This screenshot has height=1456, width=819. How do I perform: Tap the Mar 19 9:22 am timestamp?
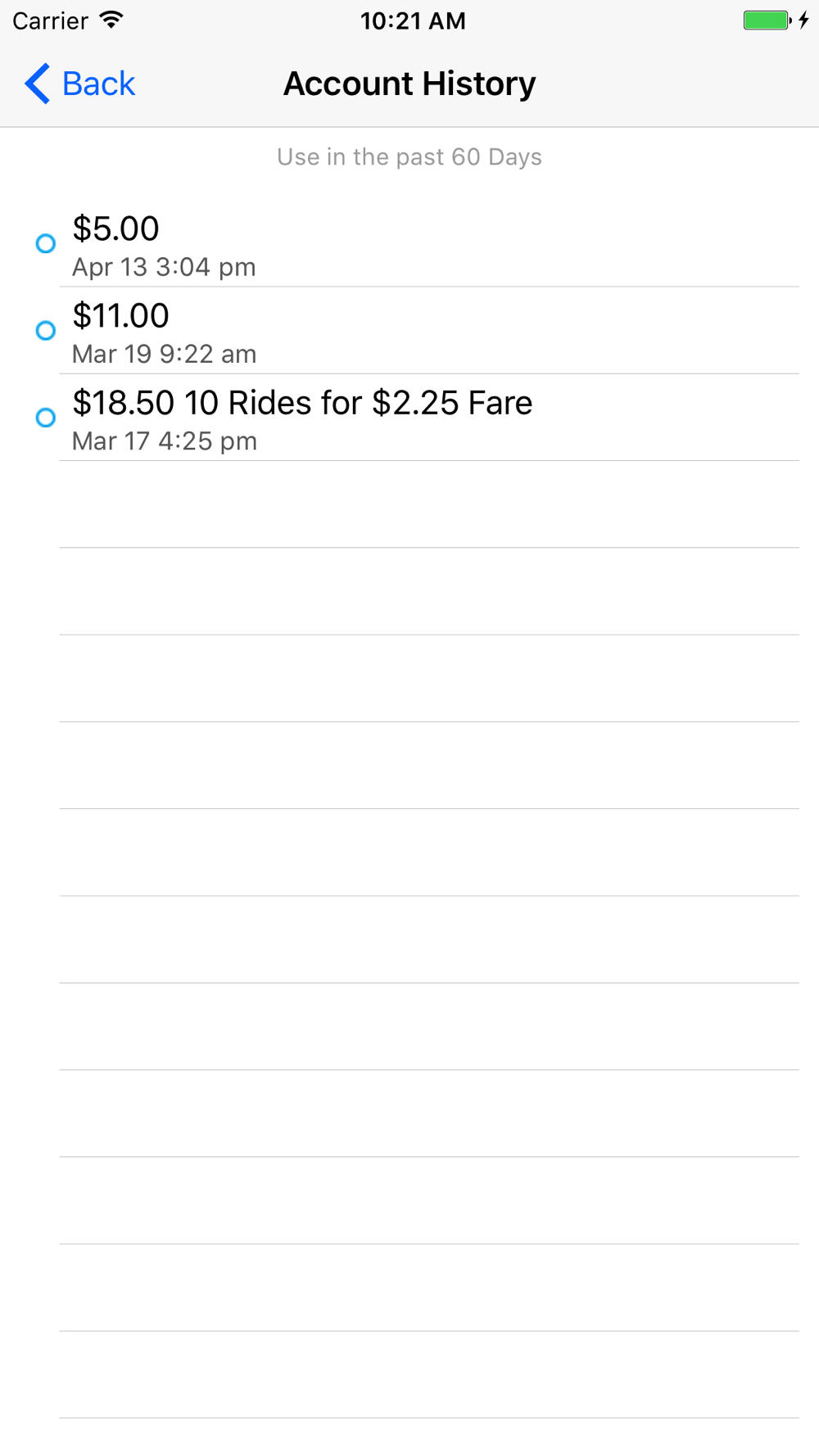pos(164,354)
